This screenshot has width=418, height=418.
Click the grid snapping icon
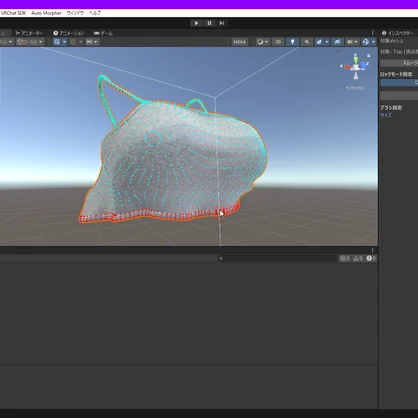pyautogui.click(x=74, y=42)
